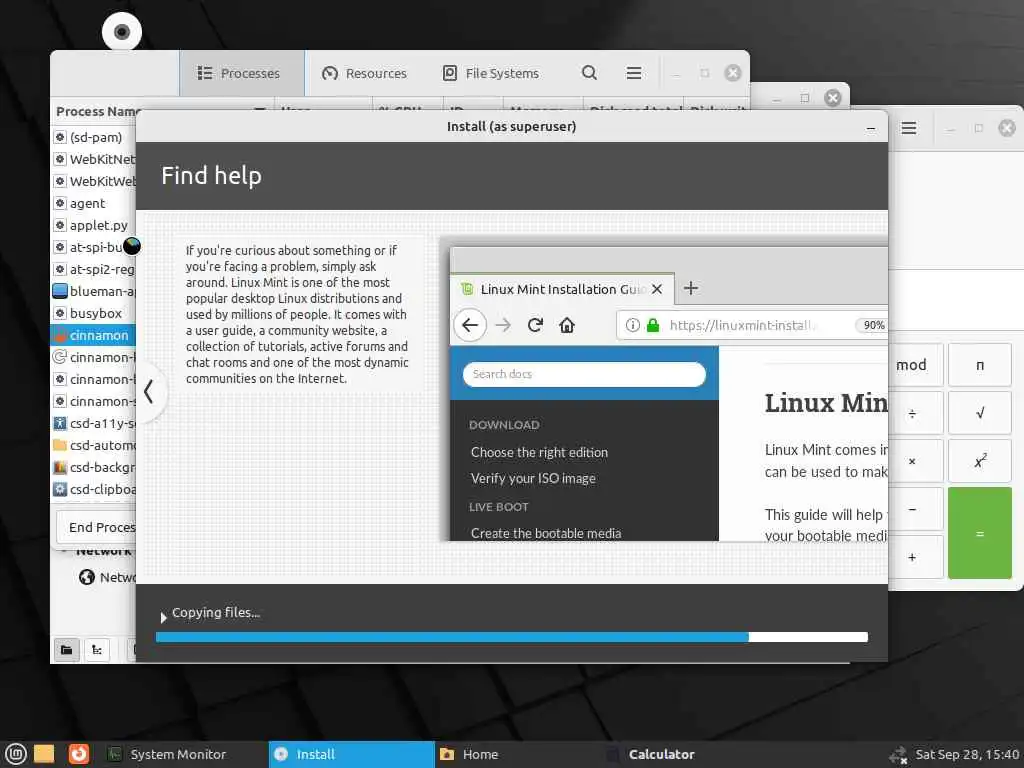The image size is (1024, 768).
Task: Click the minus button in Calculator
Action: point(916,509)
